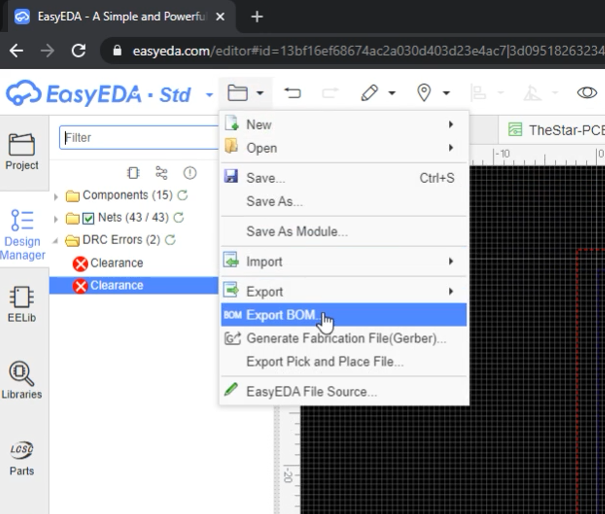
Task: Collapse the DRC Errors tree folder
Action: (57, 240)
